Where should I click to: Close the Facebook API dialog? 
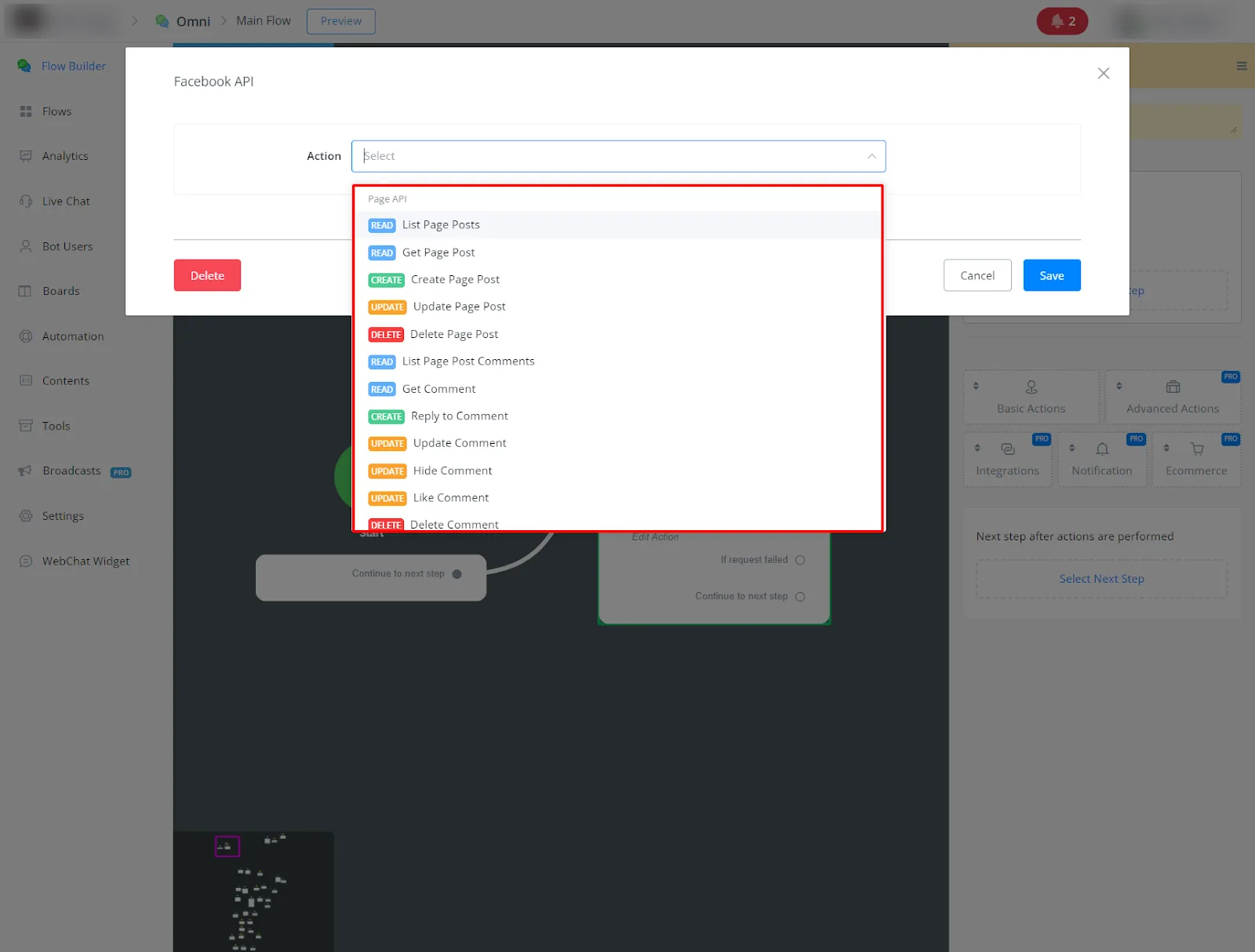(1104, 73)
